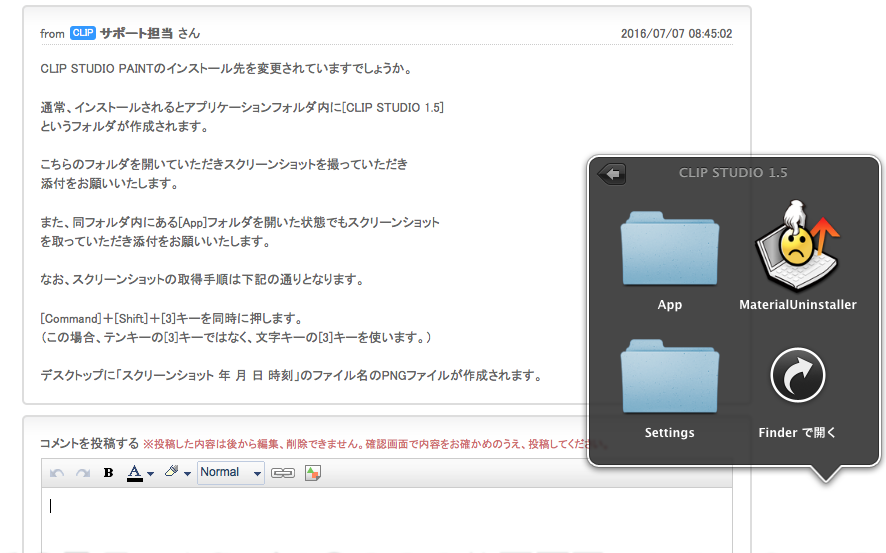Screen dimensions: 886x553
Task: Click the line about デスクトップに PNGファイル
Action: [292, 376]
